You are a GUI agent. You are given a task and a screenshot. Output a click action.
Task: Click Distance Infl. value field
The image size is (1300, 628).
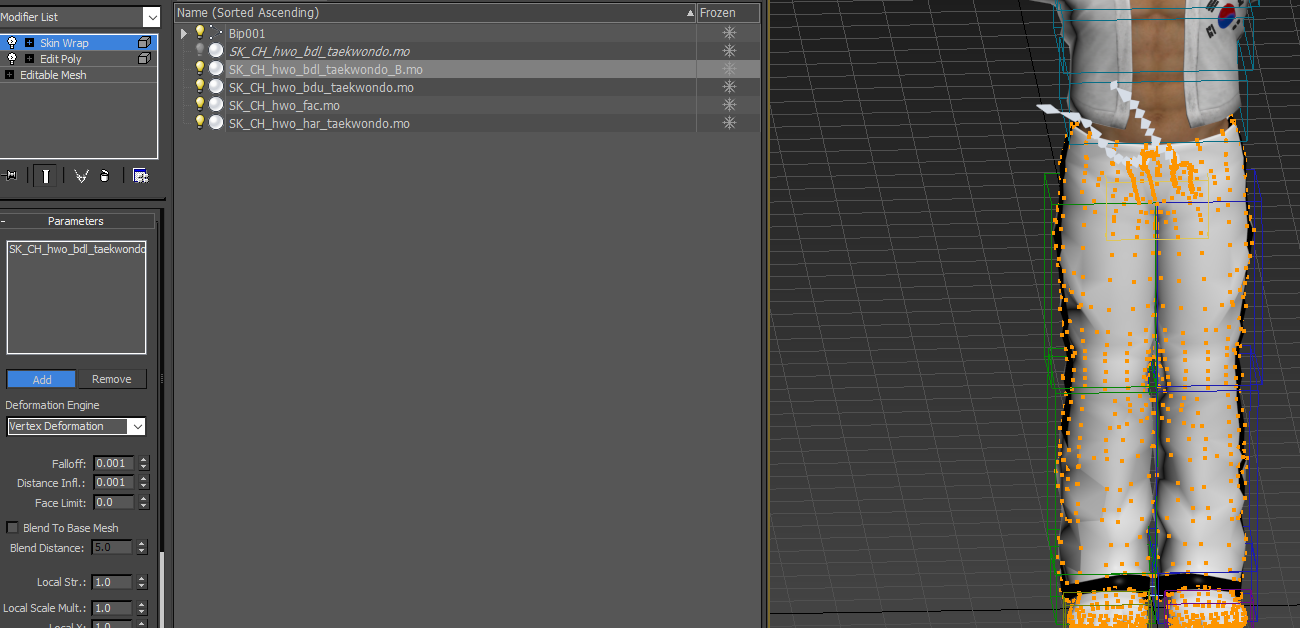coord(113,483)
